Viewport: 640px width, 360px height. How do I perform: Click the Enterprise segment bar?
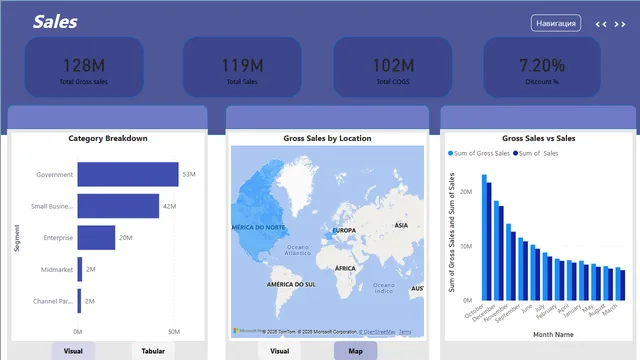[x=96, y=238]
